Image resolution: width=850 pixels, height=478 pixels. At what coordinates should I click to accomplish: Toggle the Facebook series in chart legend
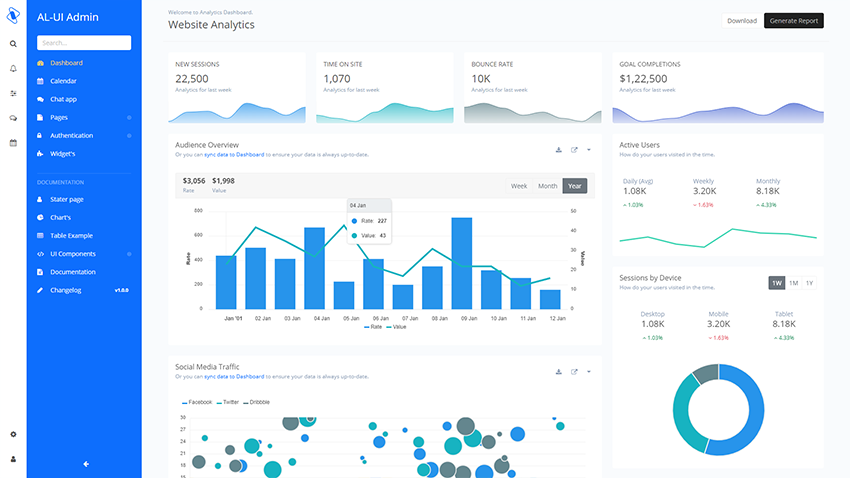tap(197, 401)
